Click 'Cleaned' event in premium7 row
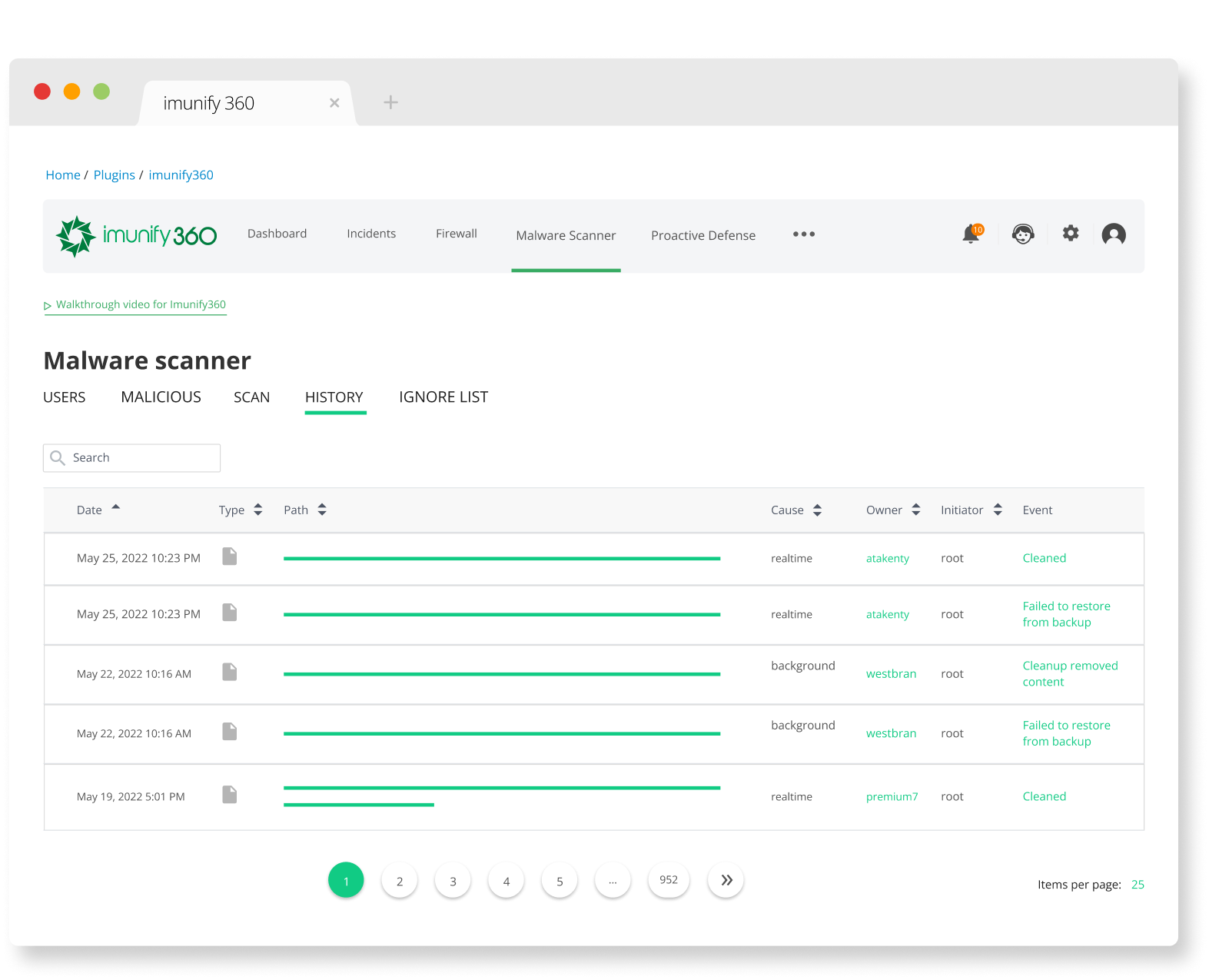Viewport: 1209px width, 980px height. tap(1044, 796)
